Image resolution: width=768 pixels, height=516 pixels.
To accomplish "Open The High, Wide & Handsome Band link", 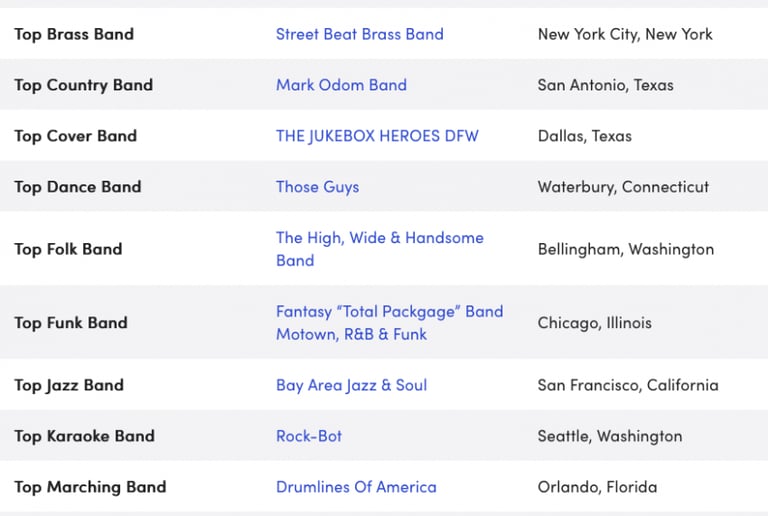I will (379, 238).
